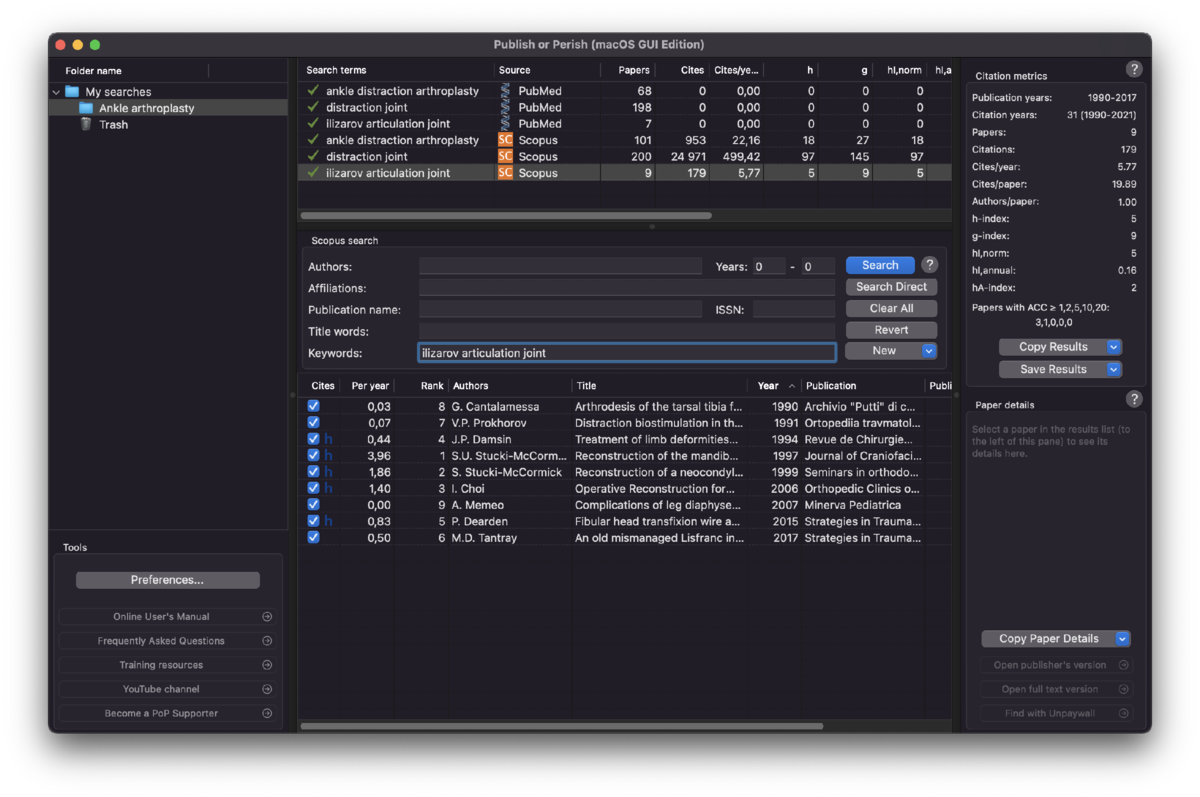This screenshot has height=797, width=1200.
Task: Click horizontal scrollbar under searches list
Action: (506, 215)
